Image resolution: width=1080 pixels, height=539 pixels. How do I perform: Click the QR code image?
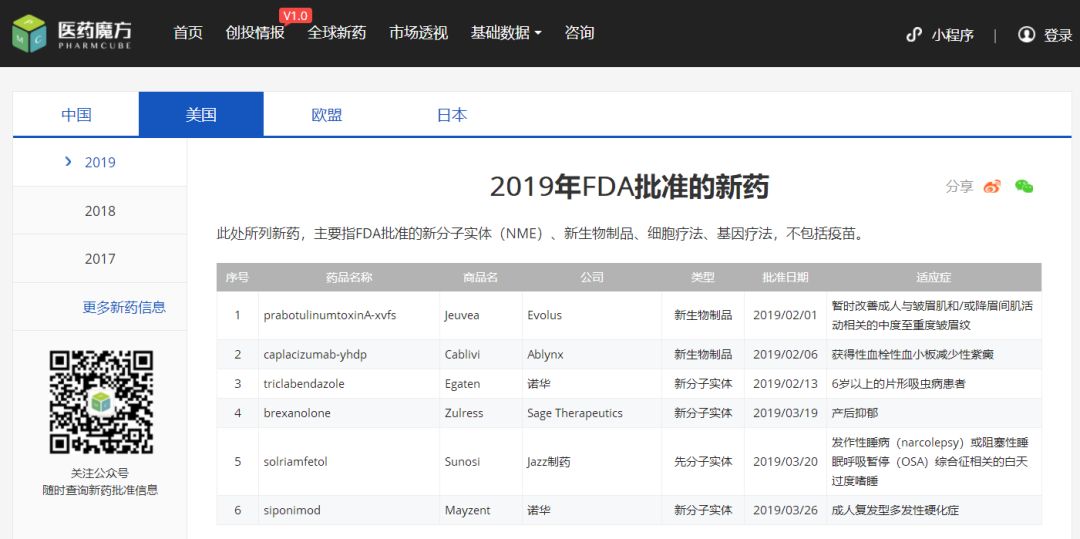101,402
